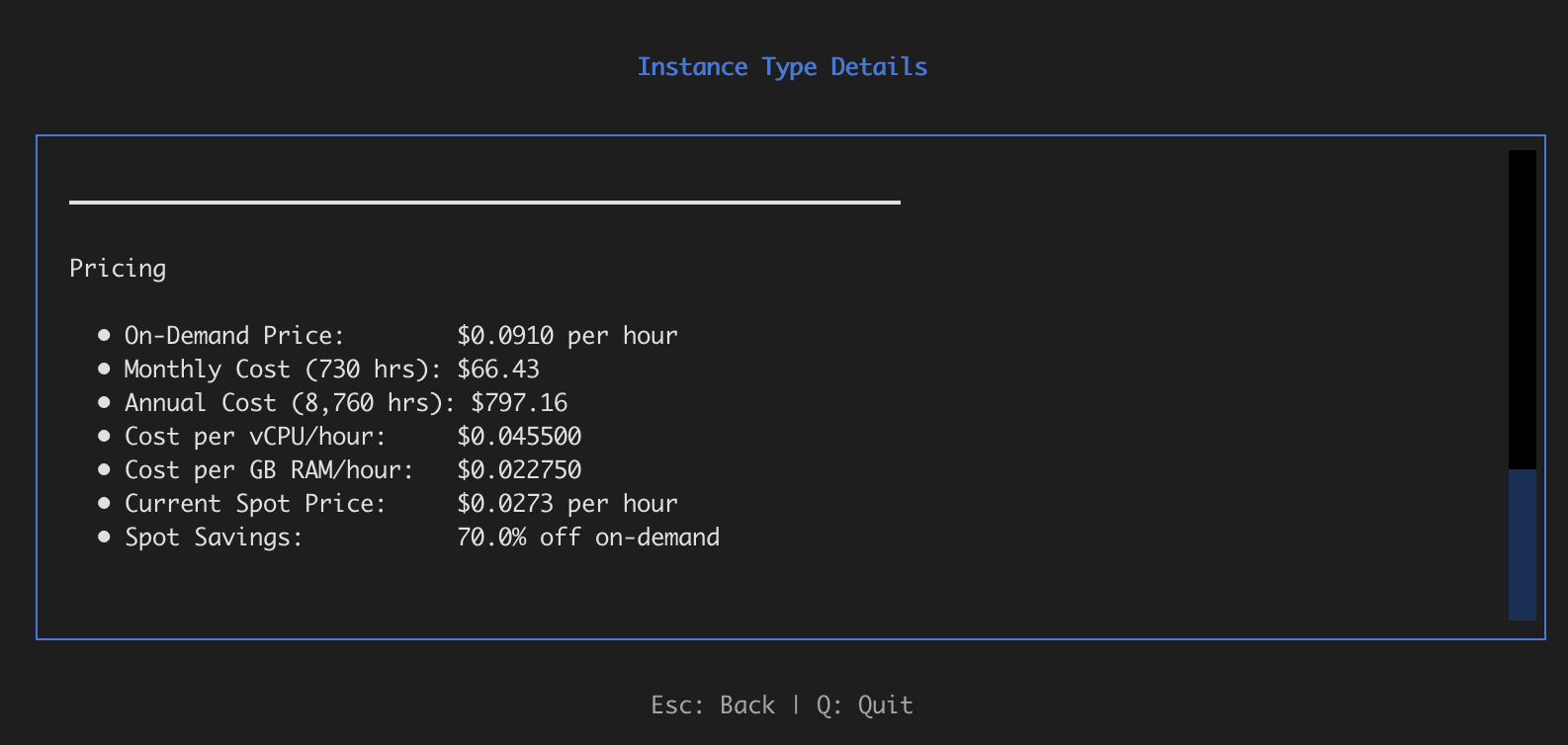Click the "Cost per vCPU/hour:" label
Viewport: 1568px width, 745px height.
pyautogui.click(x=255, y=437)
